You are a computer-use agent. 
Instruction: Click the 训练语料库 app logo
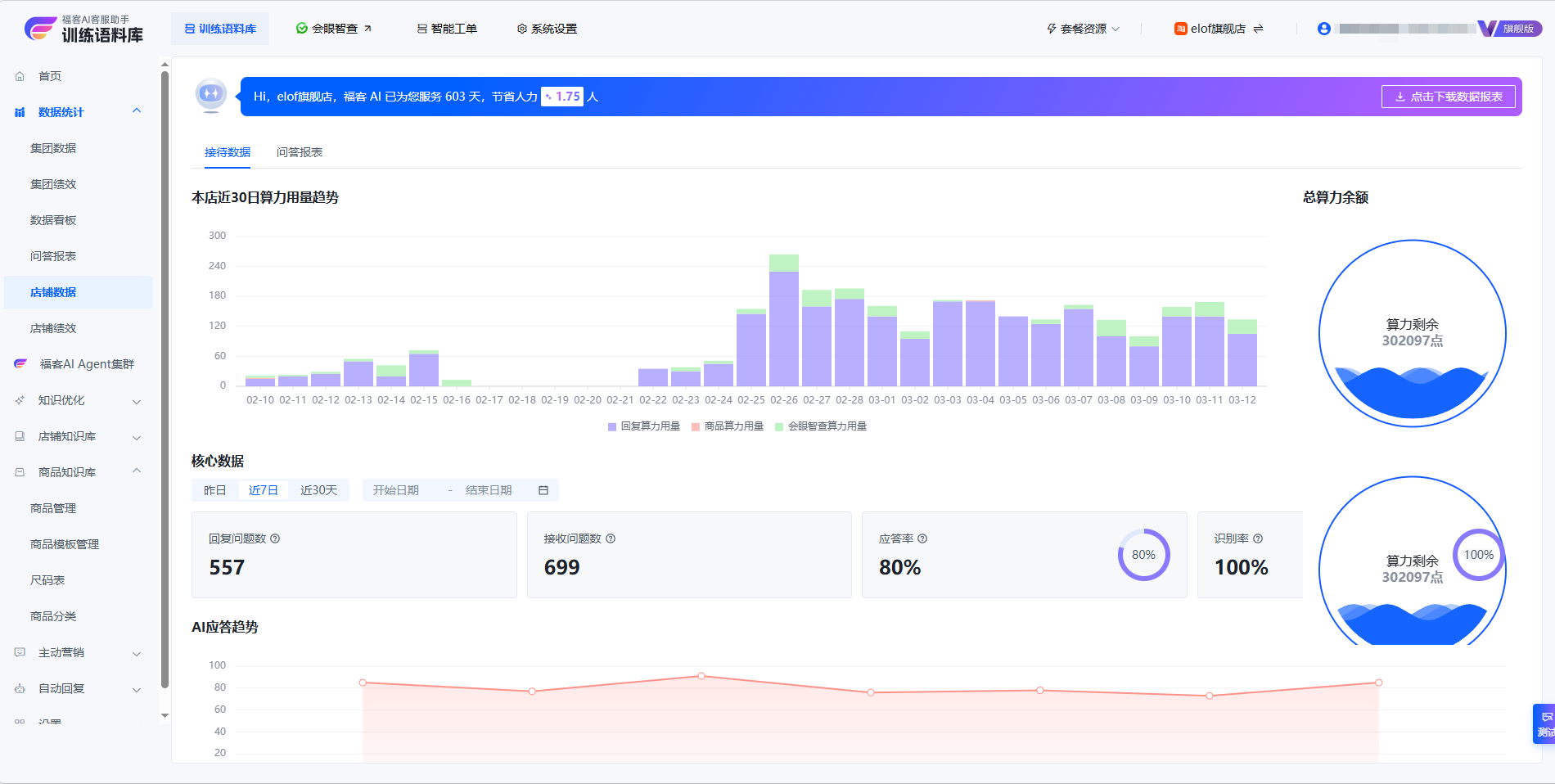click(x=83, y=29)
